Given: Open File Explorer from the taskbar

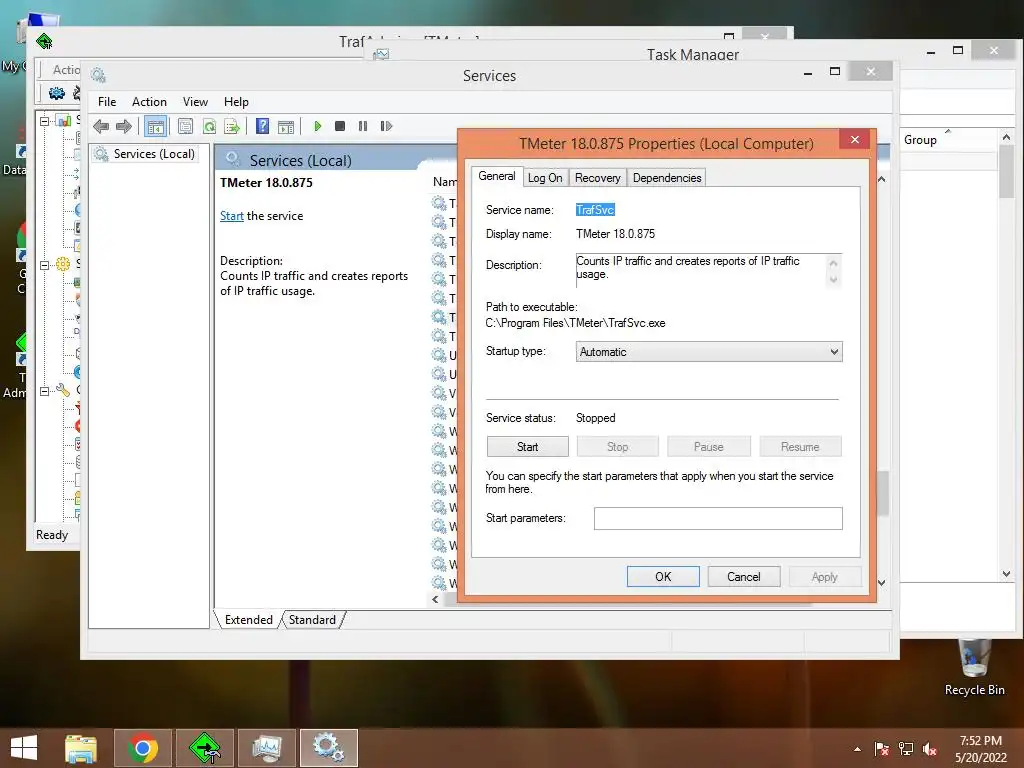Looking at the screenshot, I should click(x=81, y=748).
